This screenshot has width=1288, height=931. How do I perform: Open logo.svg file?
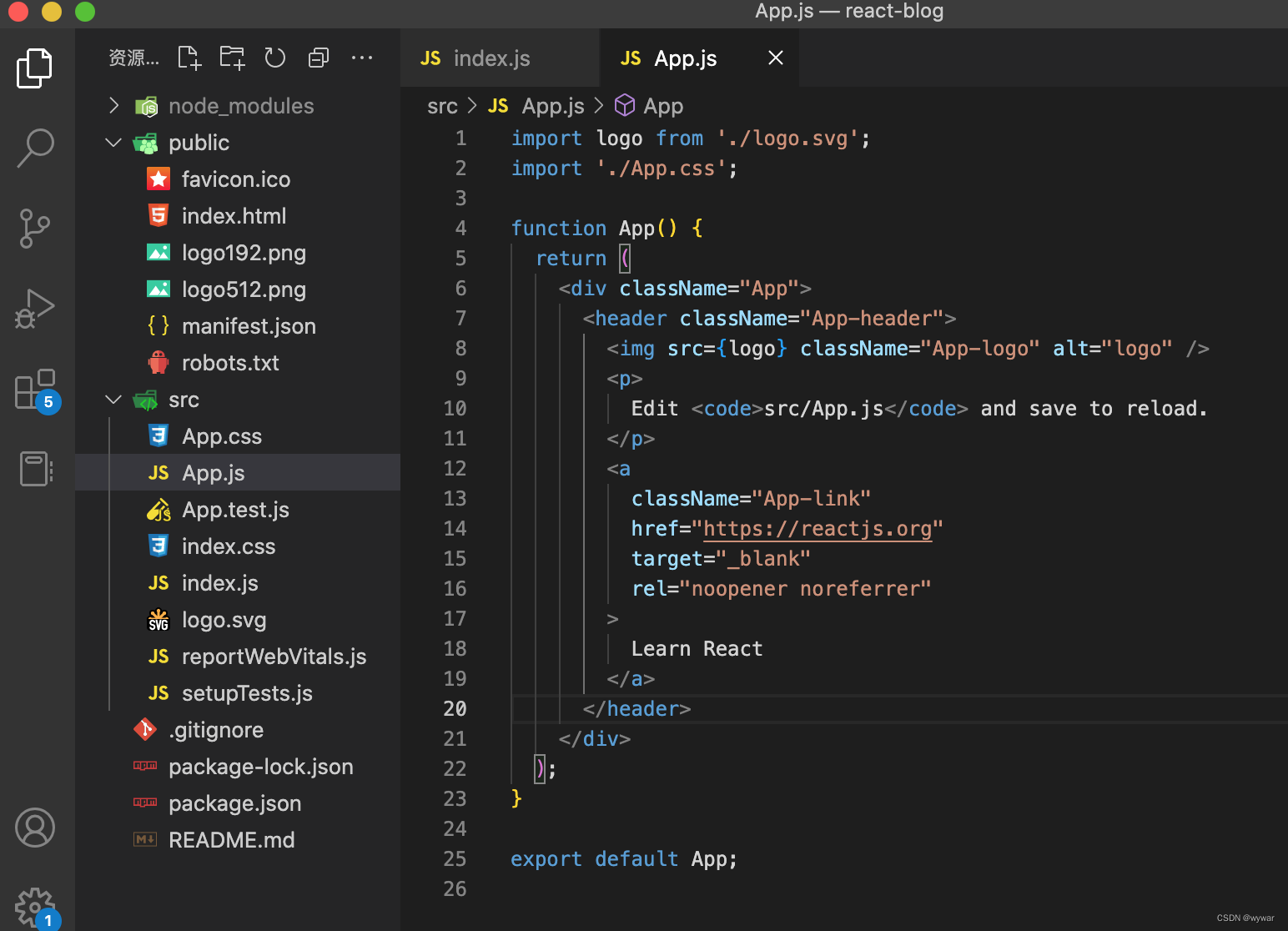(238, 620)
